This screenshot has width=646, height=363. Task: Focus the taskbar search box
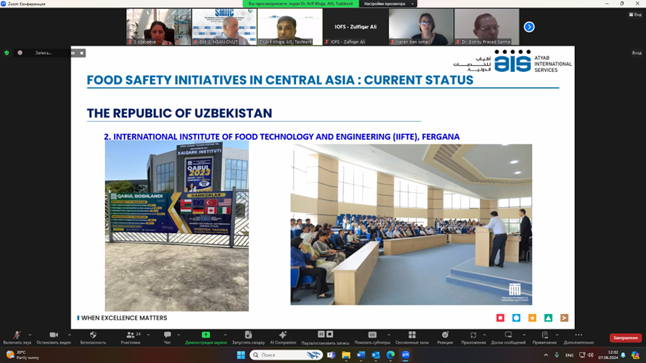[286, 355]
